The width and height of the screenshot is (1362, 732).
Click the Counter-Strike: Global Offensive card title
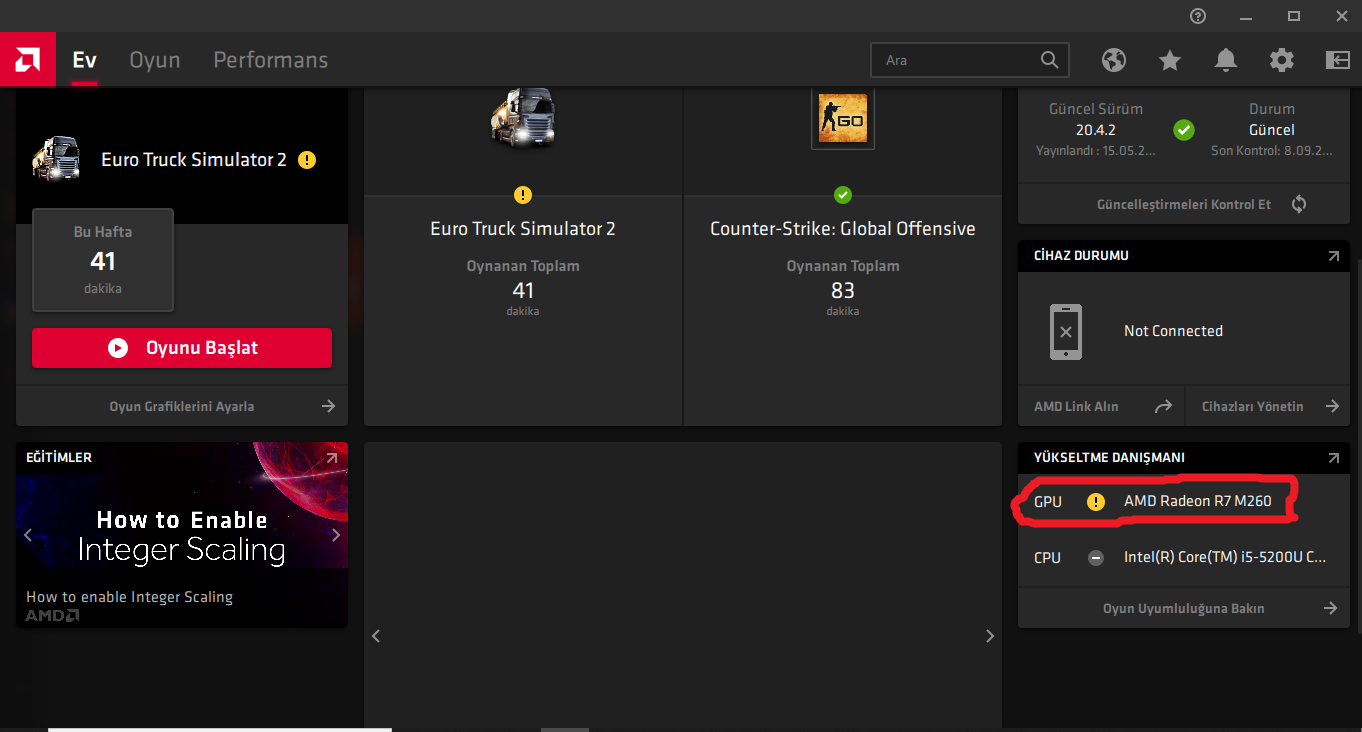[x=843, y=229]
